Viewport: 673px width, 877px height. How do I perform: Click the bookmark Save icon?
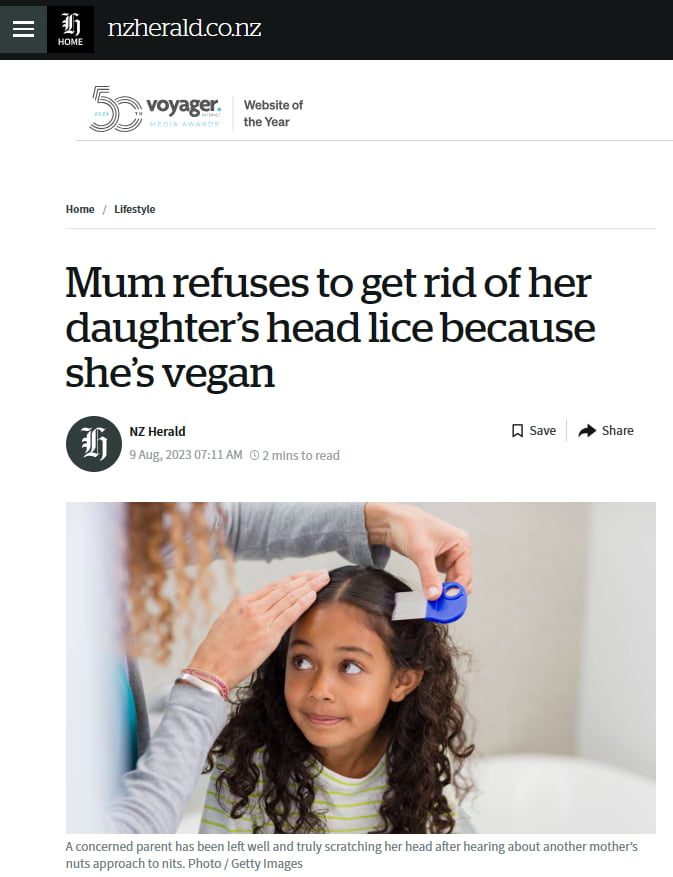(517, 431)
